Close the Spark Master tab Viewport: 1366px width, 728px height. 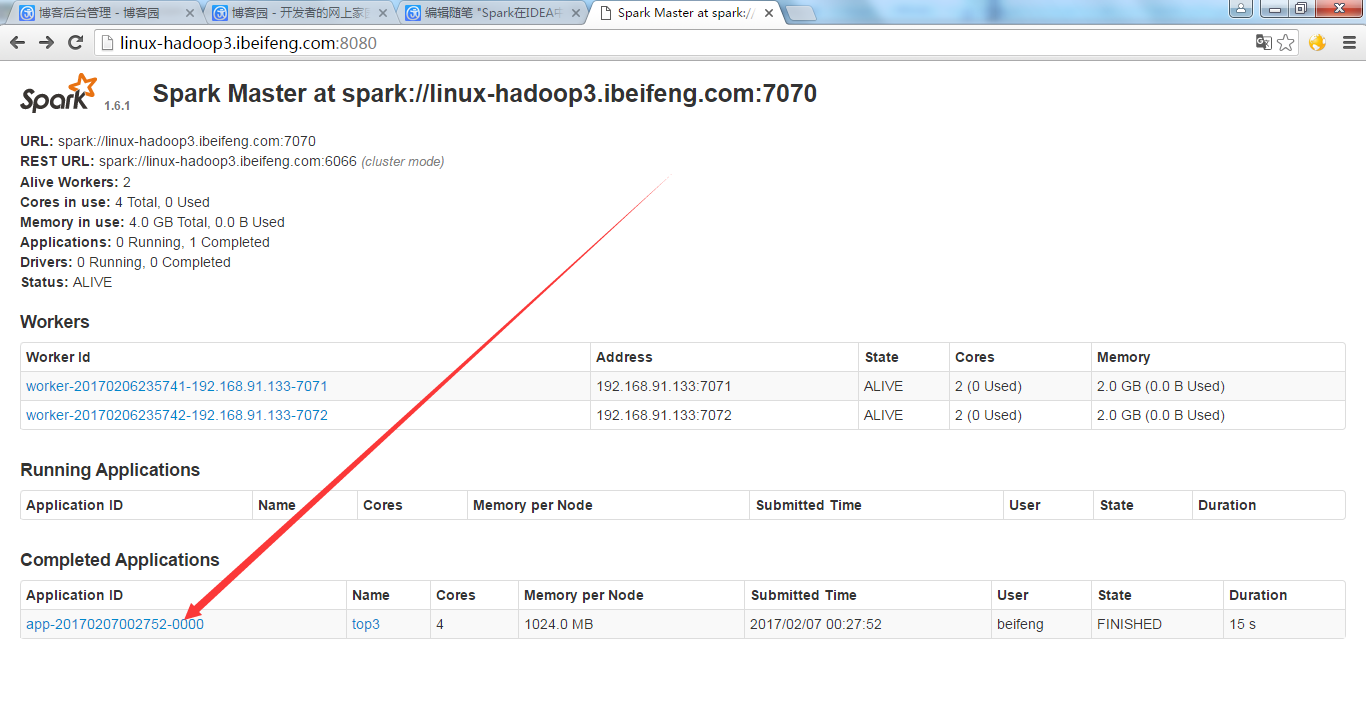tap(768, 13)
